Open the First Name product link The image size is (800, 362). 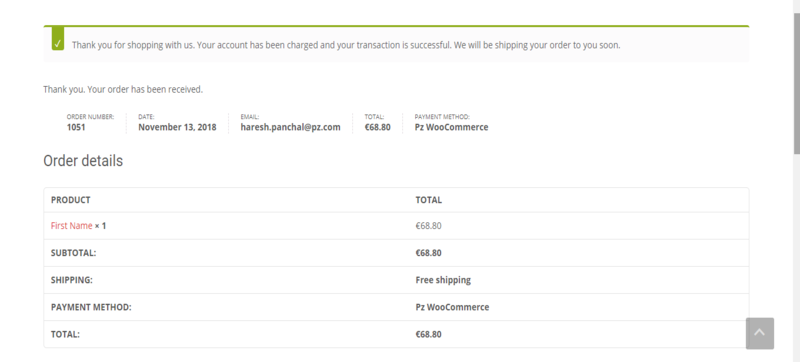[71, 226]
